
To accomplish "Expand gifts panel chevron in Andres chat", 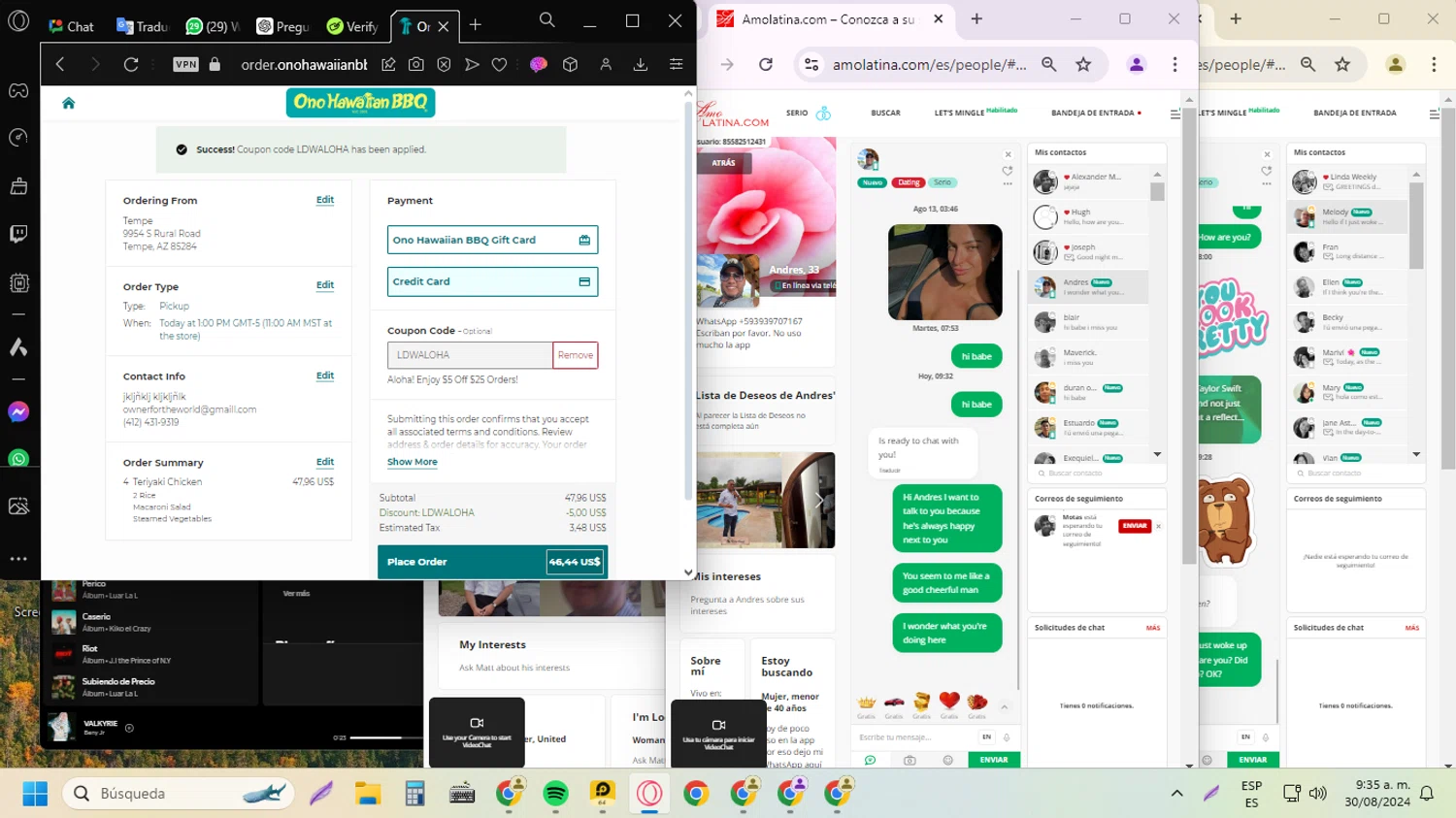I will pyautogui.click(x=1005, y=707).
